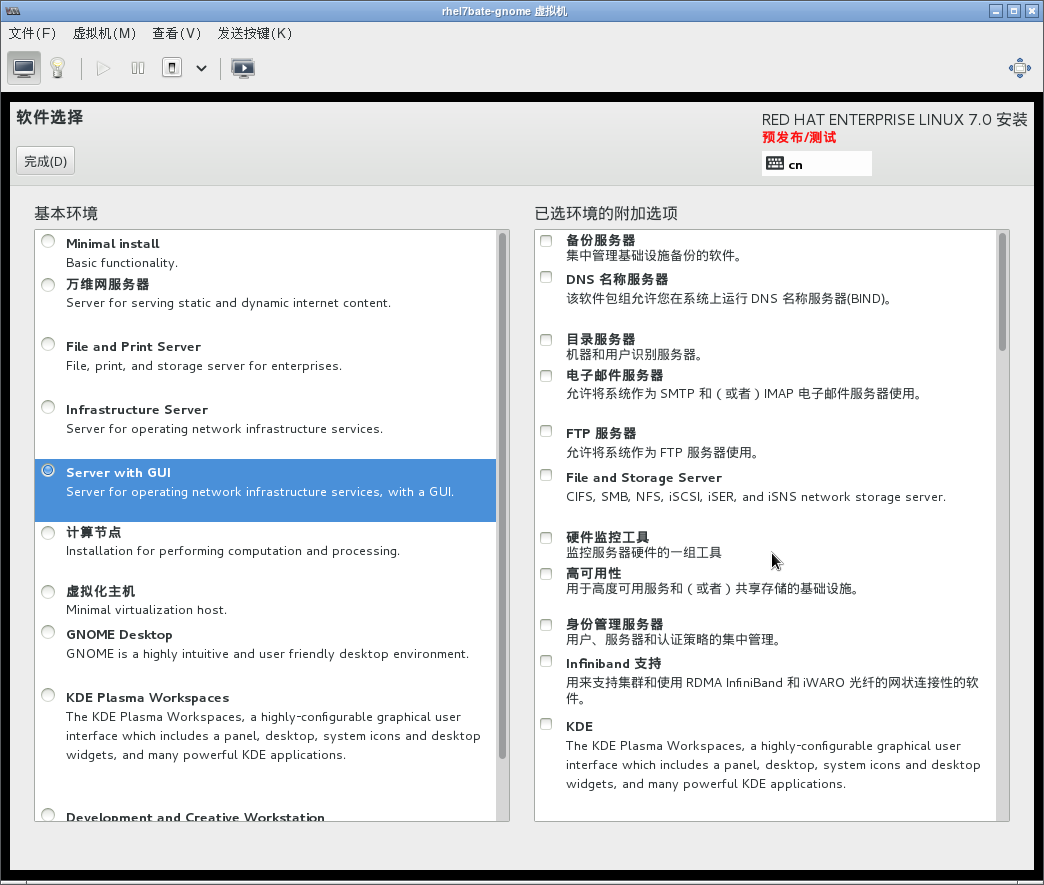
Task: Choose GNOME Desktop environment radio
Action: point(48,632)
